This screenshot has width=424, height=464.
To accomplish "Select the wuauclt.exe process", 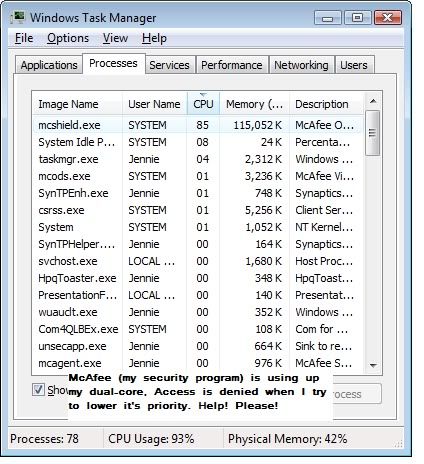I will (198, 312).
